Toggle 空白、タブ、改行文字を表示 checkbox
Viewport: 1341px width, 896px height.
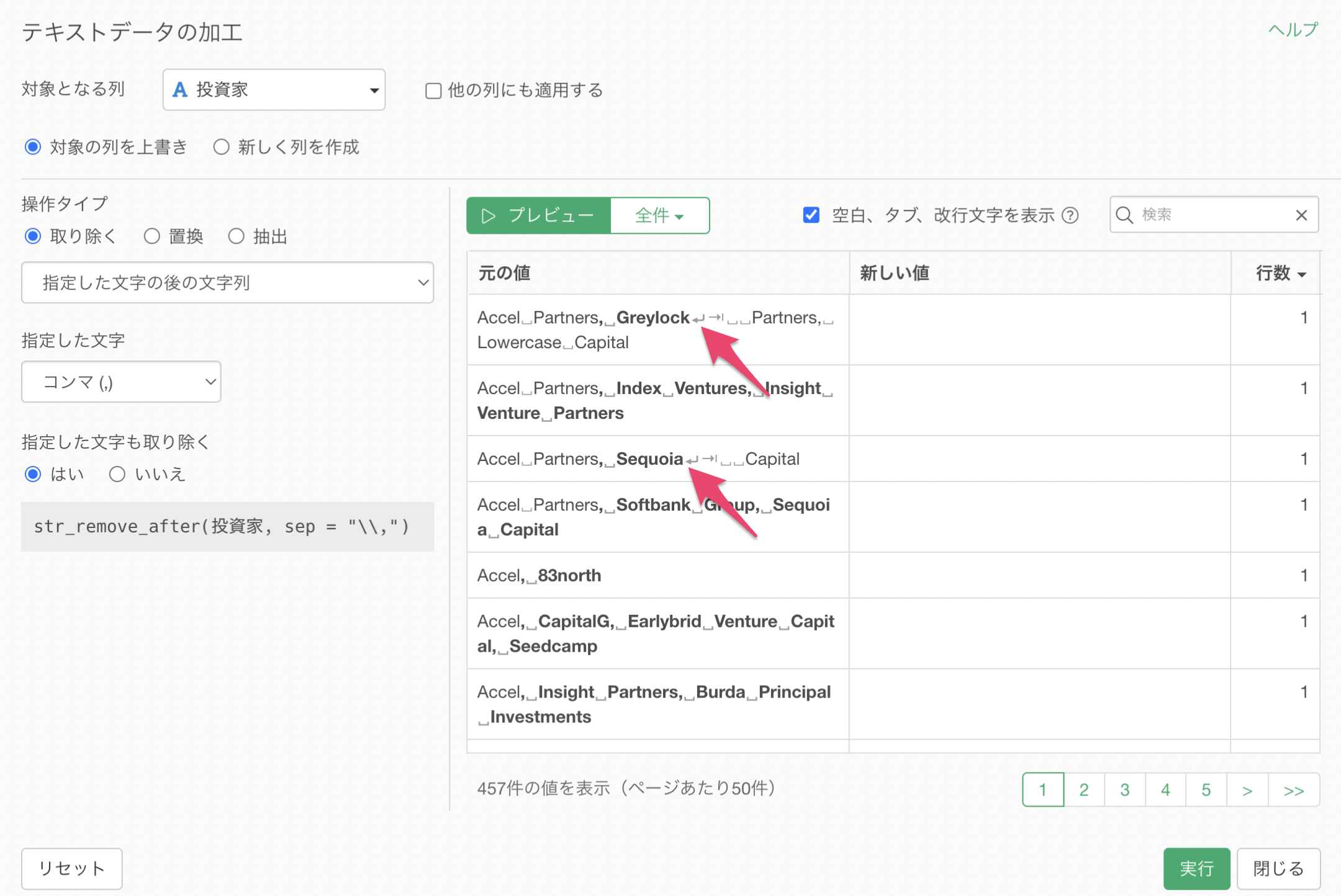[x=811, y=215]
